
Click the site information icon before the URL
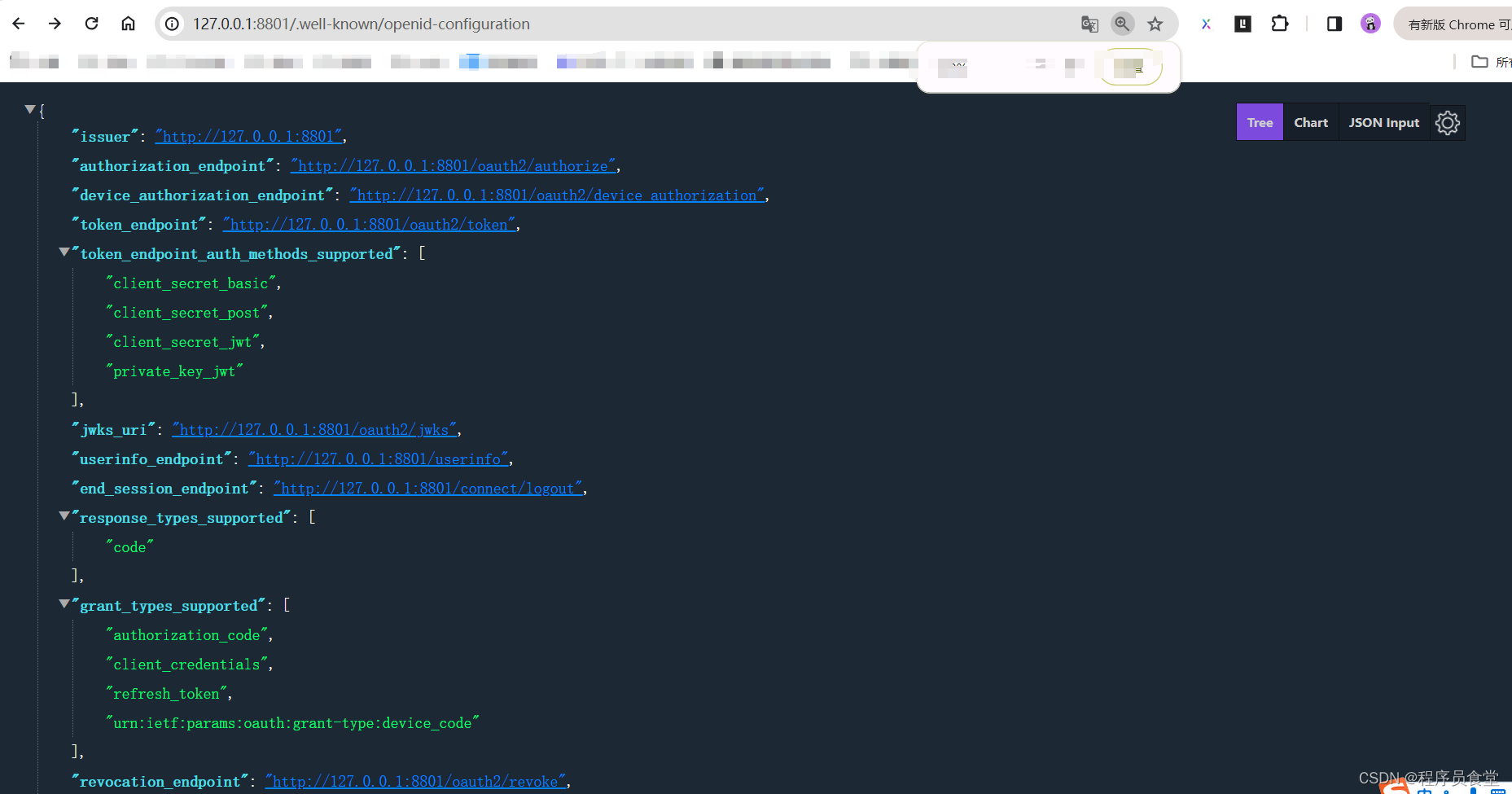(171, 24)
